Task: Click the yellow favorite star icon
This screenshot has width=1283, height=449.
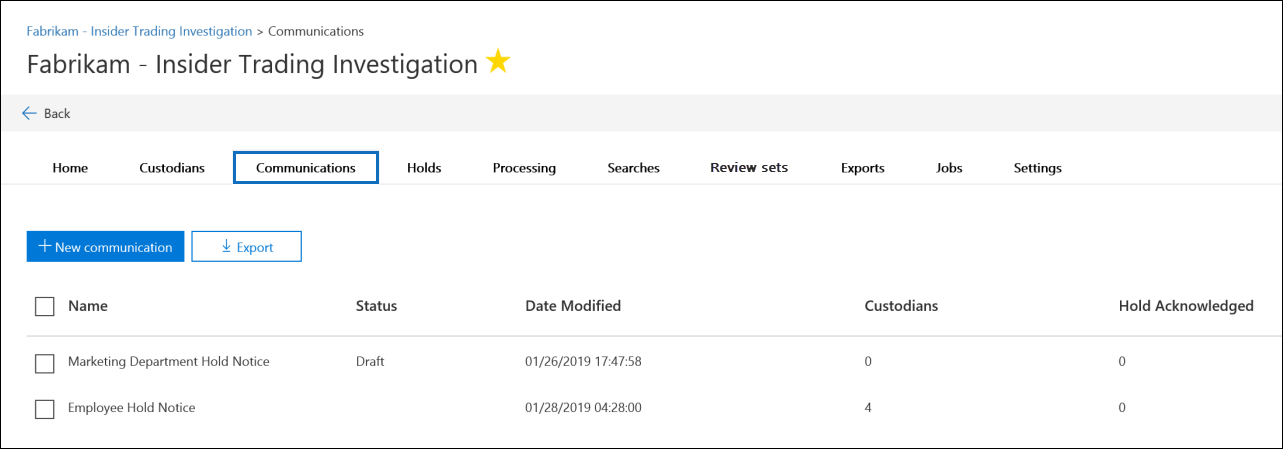Action: pyautogui.click(x=498, y=63)
